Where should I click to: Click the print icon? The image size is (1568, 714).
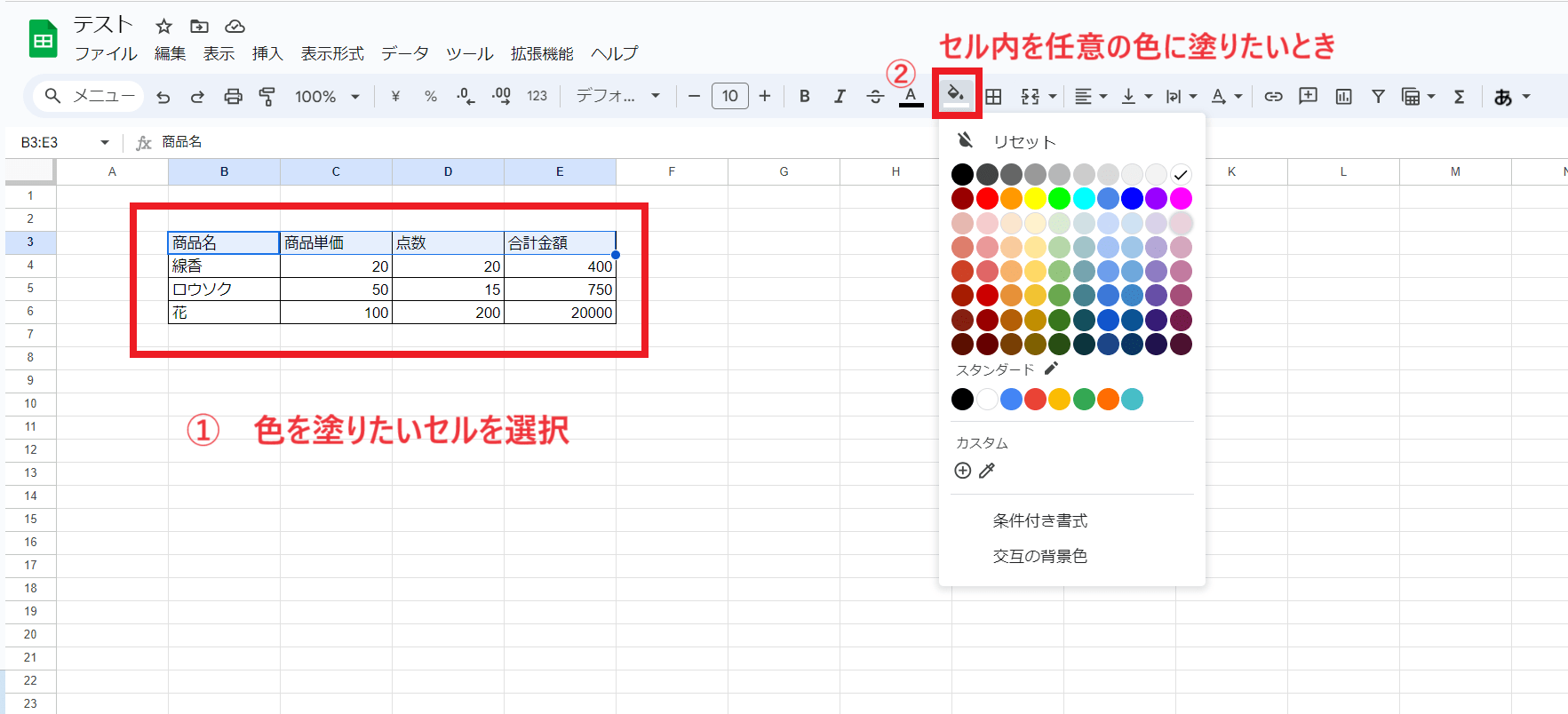point(233,97)
